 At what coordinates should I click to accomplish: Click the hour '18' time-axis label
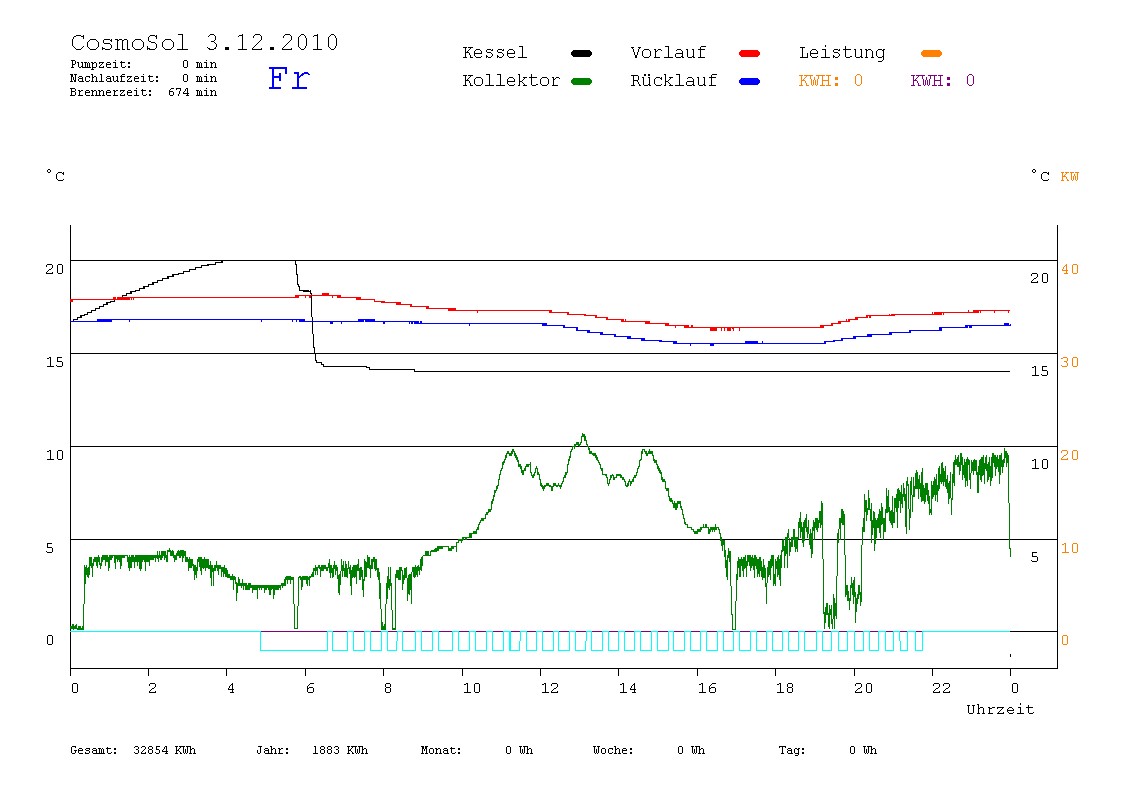click(785, 688)
